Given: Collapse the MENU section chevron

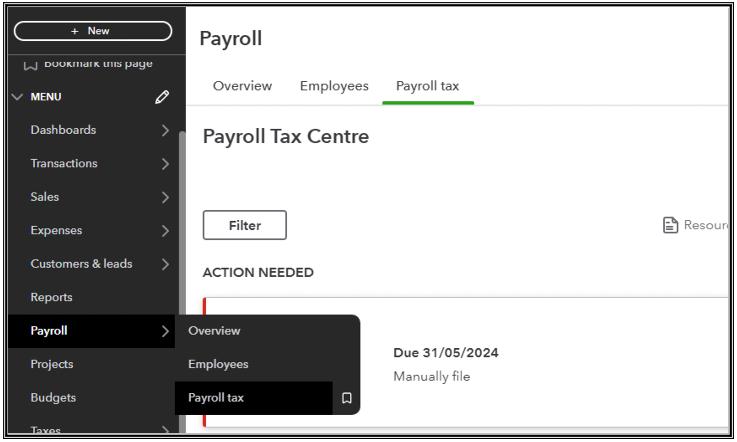Looking at the screenshot, I should pyautogui.click(x=17, y=97).
